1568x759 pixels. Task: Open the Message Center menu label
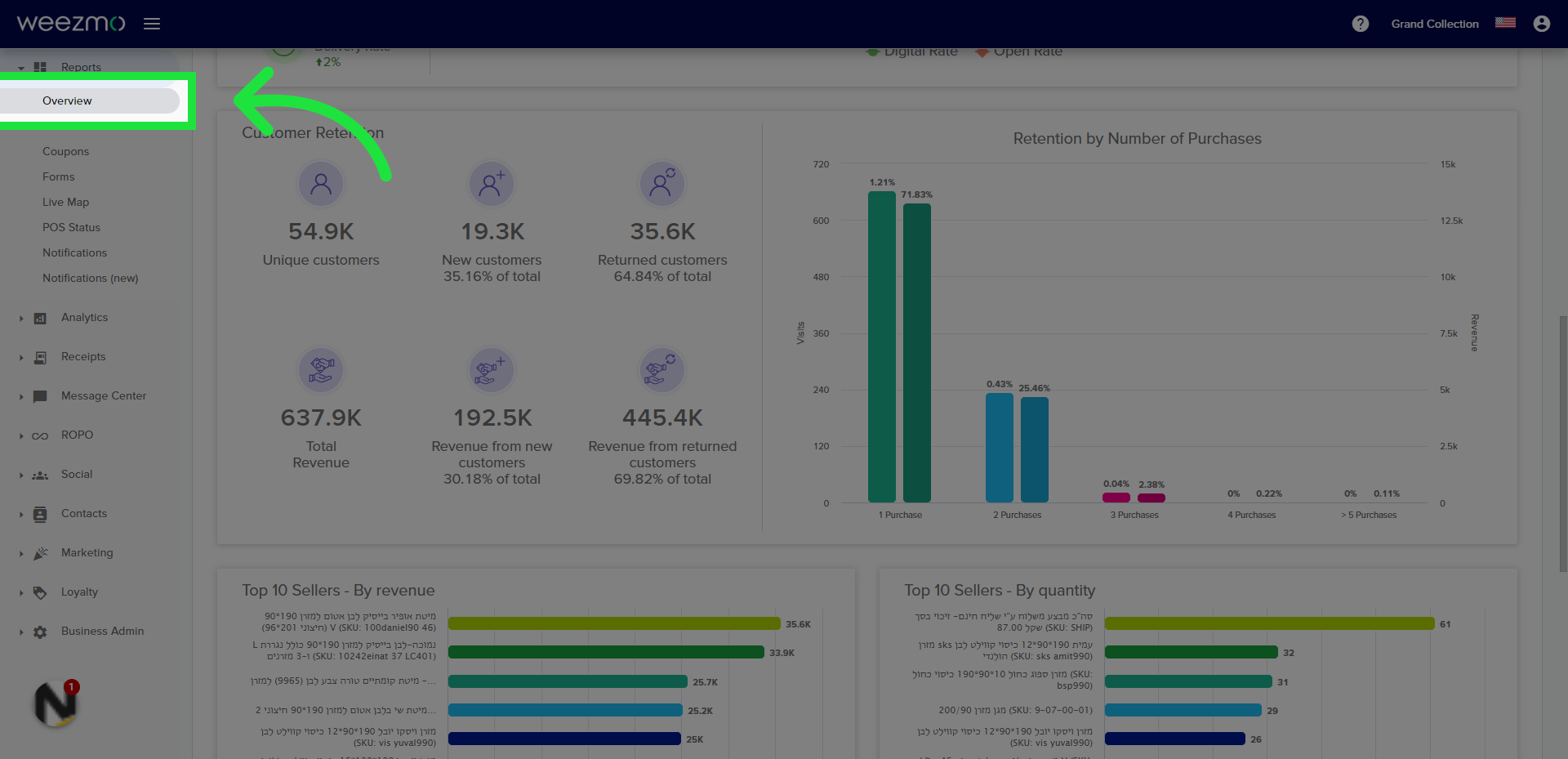pos(104,395)
